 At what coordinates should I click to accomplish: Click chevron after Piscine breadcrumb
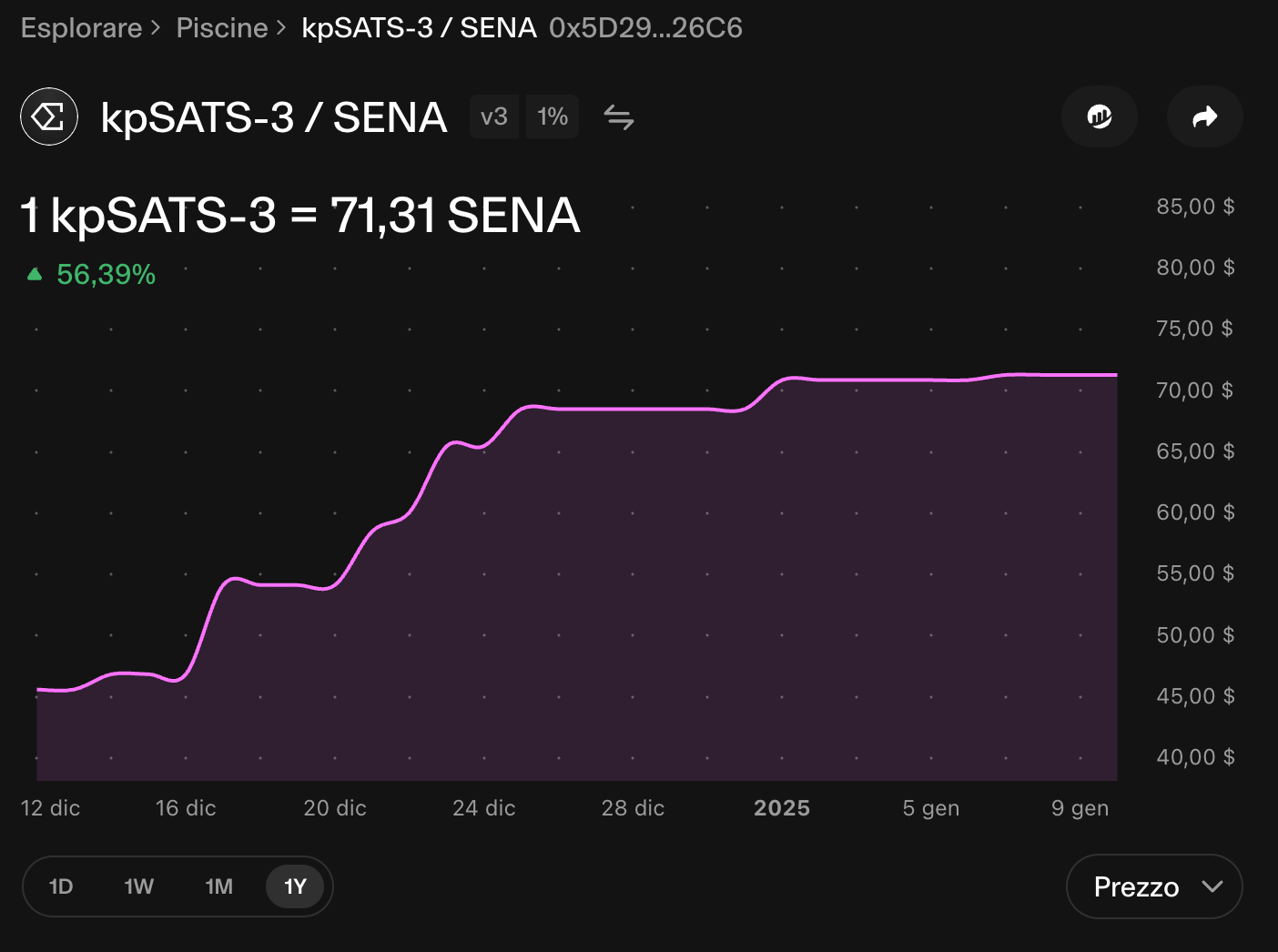(x=281, y=28)
